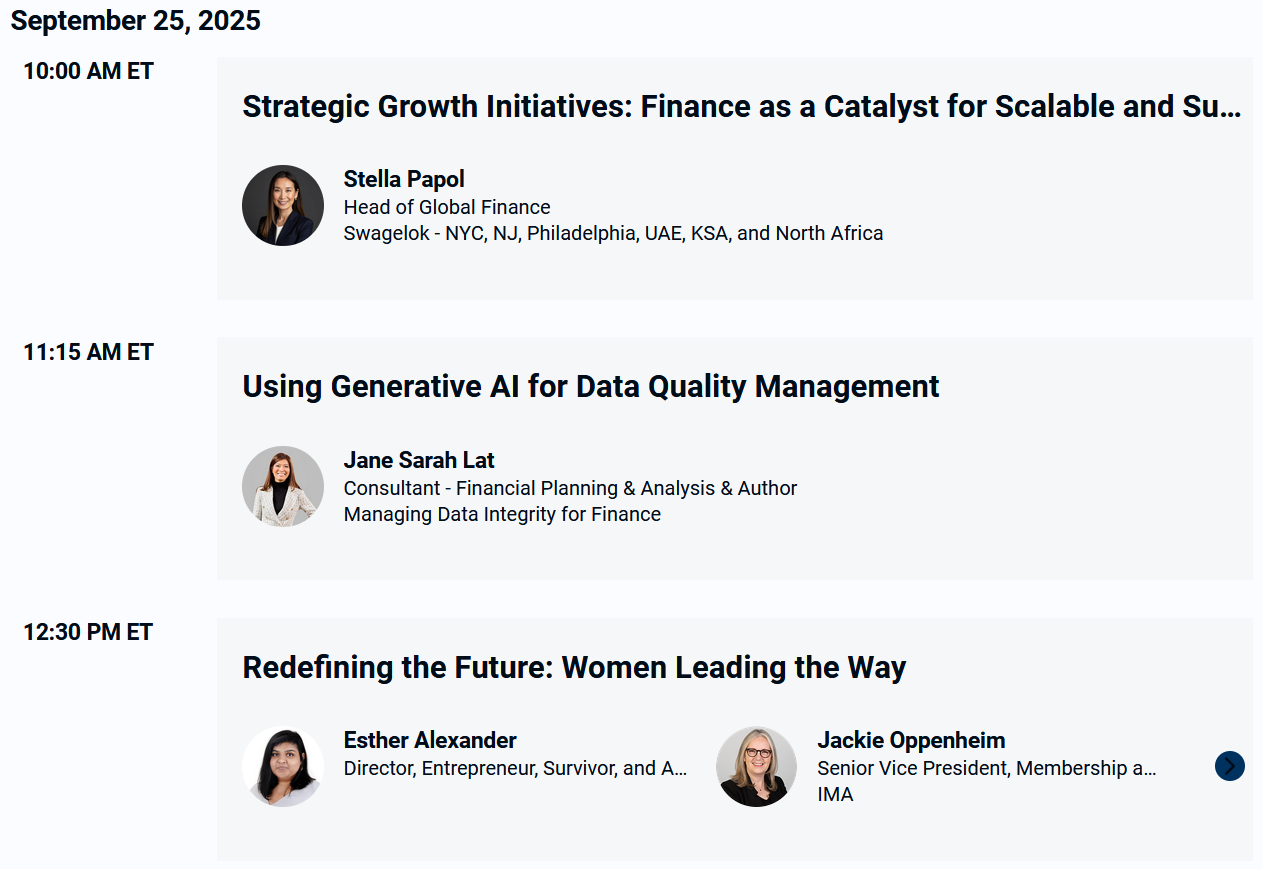
Task: Click the September 25, 2025 date heading
Action: point(136,21)
